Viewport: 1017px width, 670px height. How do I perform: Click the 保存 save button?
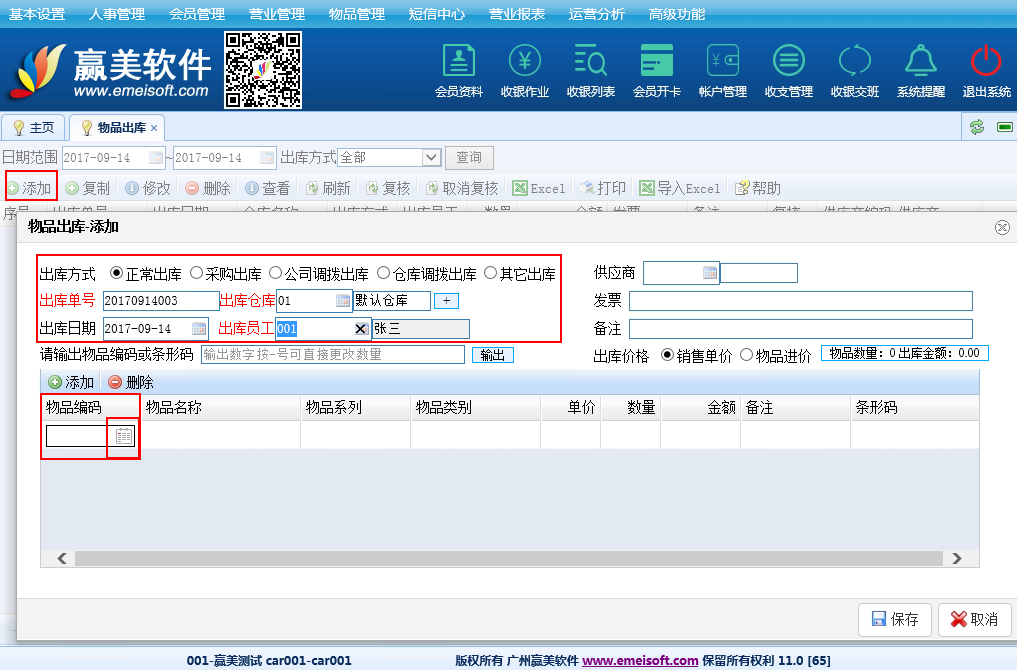[895, 619]
